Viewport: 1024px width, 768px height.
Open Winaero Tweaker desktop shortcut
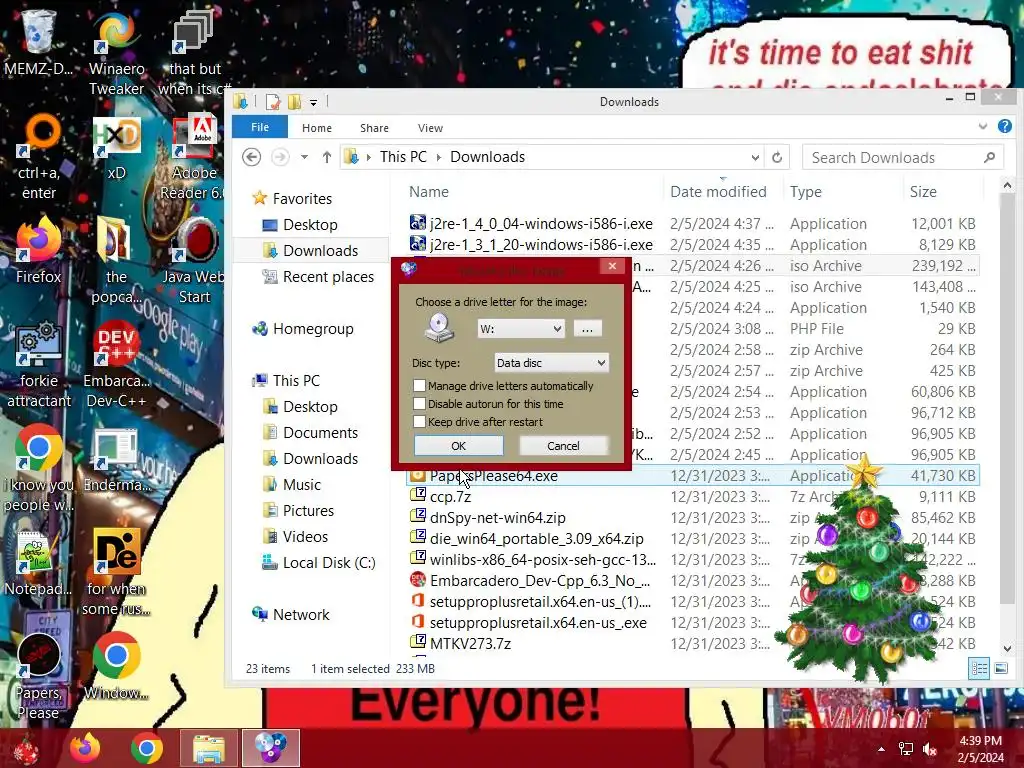pyautogui.click(x=116, y=54)
